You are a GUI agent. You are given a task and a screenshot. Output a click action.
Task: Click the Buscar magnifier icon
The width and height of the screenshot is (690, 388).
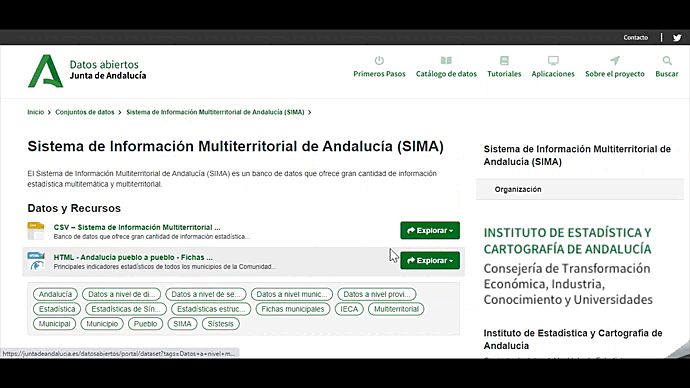click(667, 60)
